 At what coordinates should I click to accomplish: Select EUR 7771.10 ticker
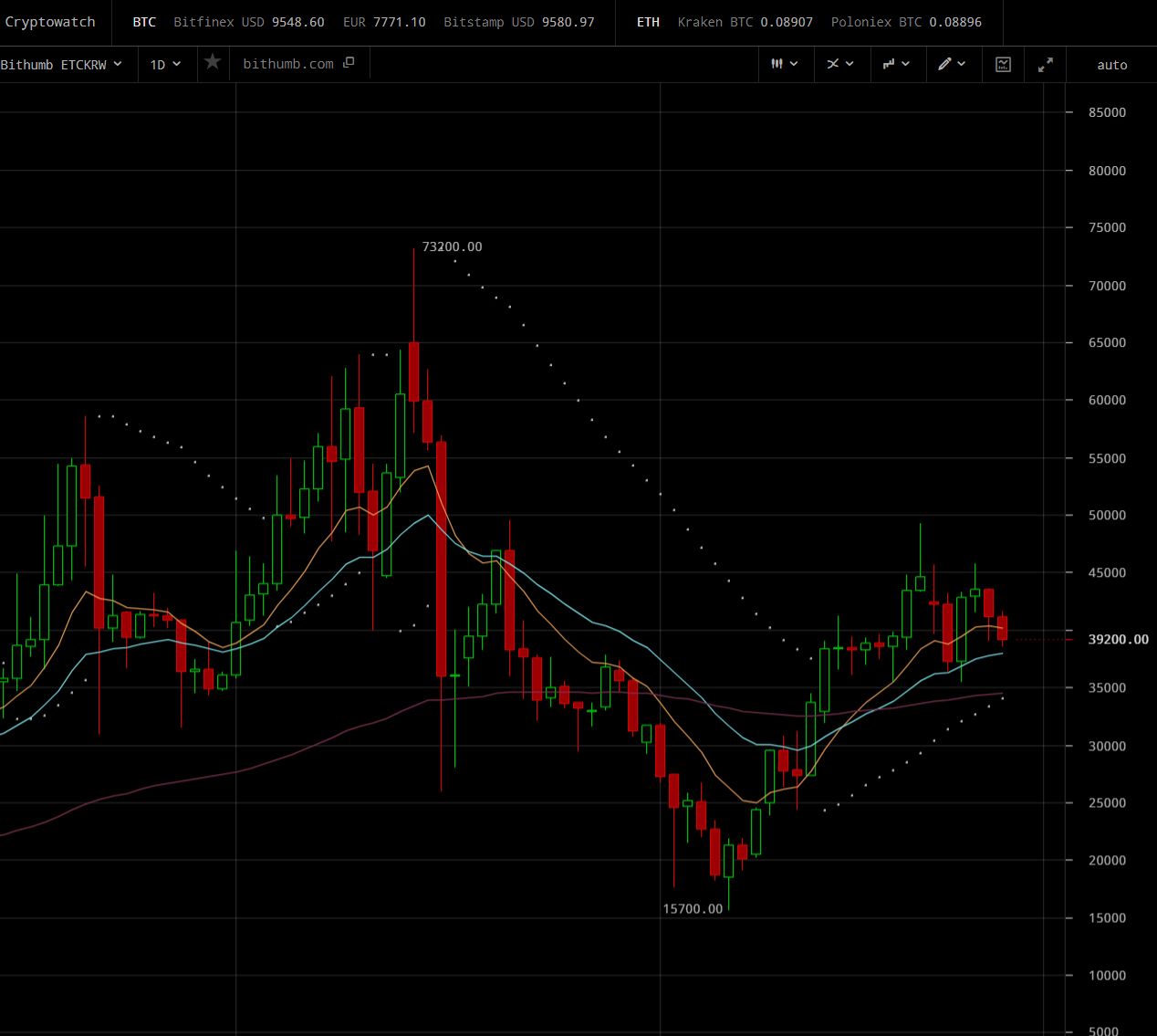[384, 22]
